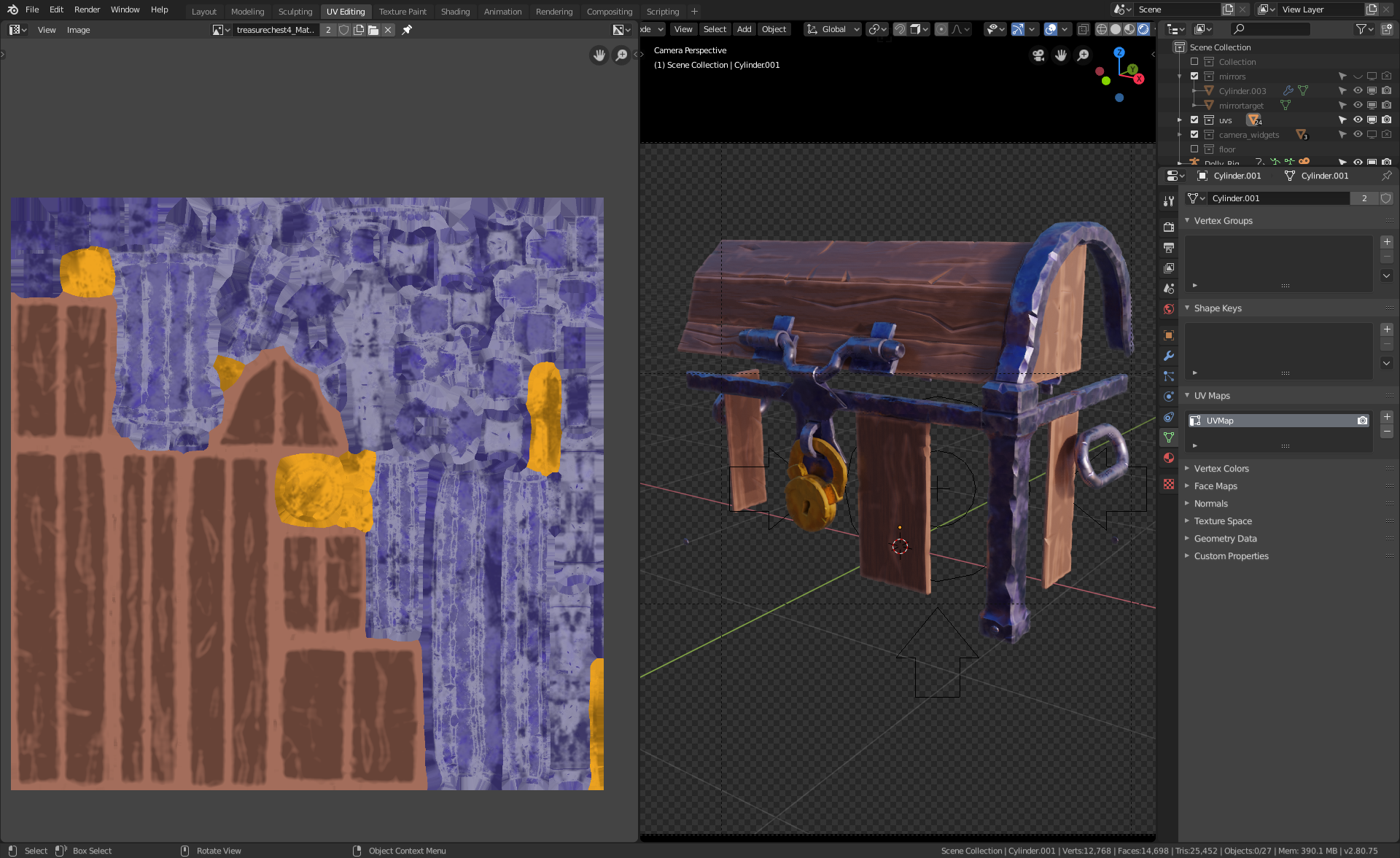The width and height of the screenshot is (1400, 858).
Task: Pin the image with the pin icon
Action: coord(407,30)
